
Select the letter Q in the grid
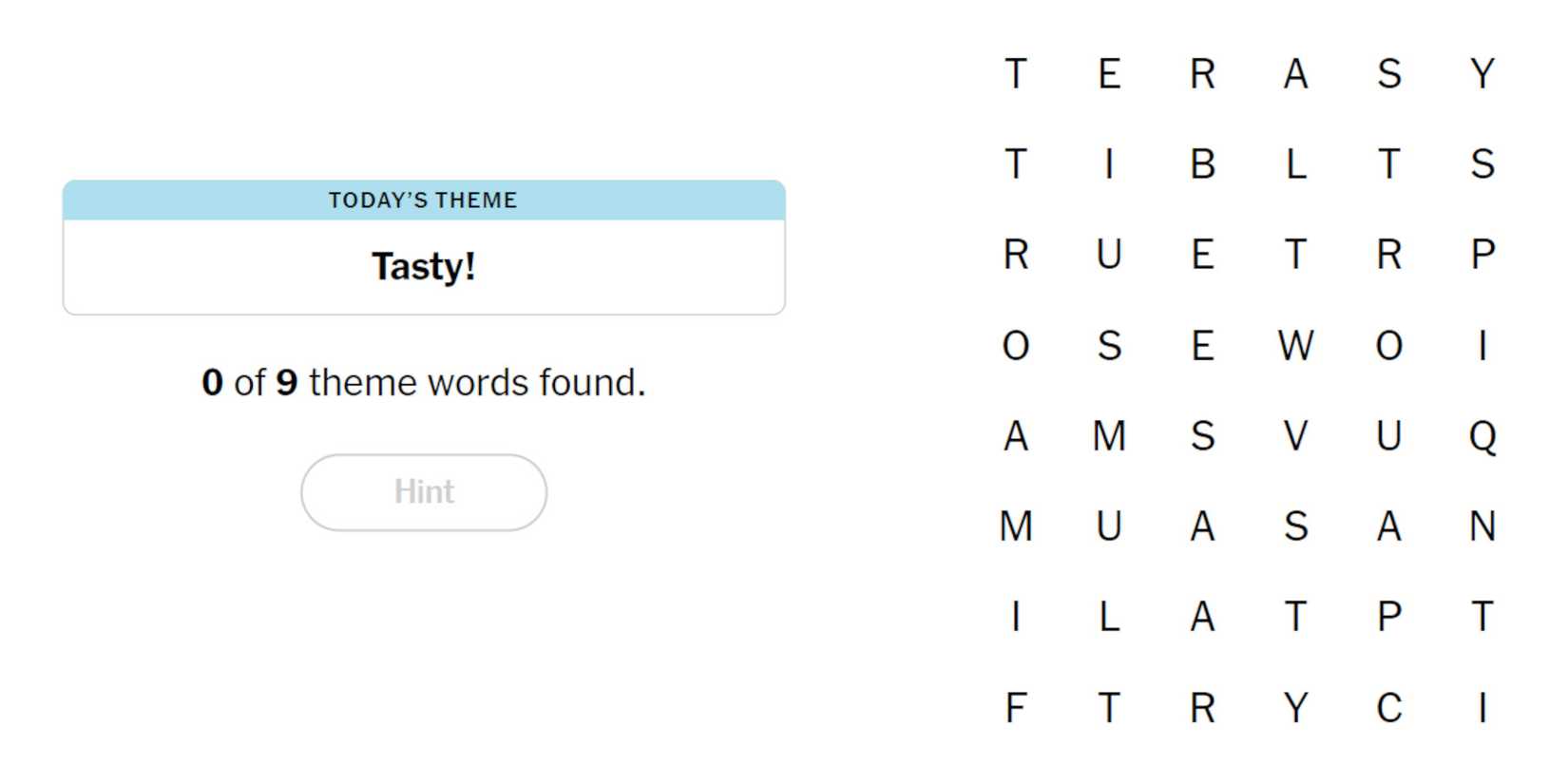pos(1482,436)
